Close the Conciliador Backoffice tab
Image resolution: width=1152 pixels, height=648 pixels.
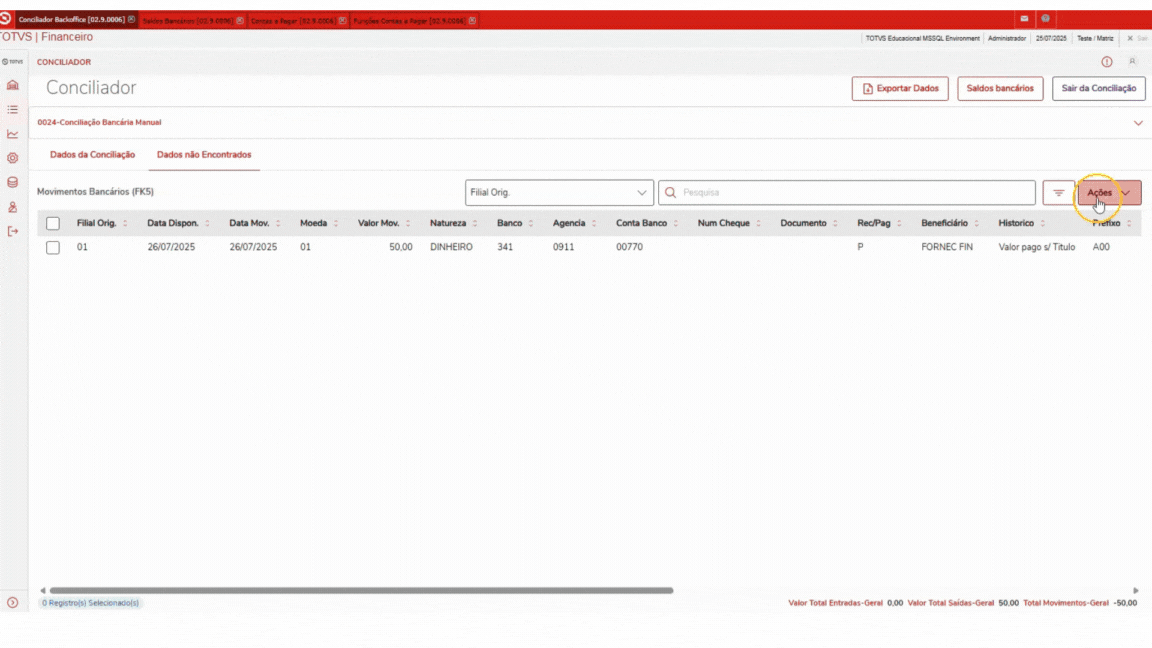(132, 20)
